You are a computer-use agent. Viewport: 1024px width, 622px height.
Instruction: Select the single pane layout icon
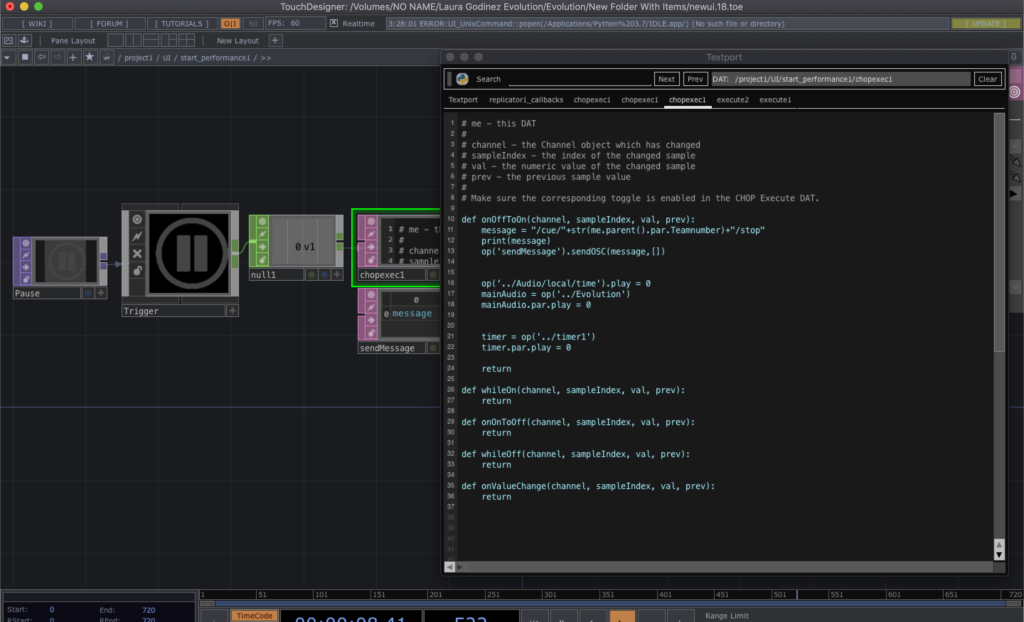[x=115, y=41]
